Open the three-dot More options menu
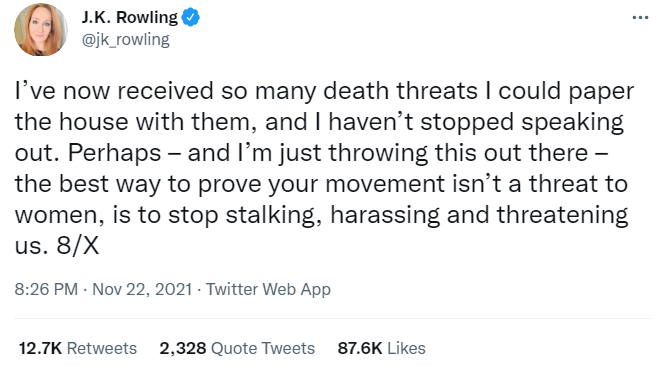This screenshot has height=367, width=666. tap(640, 18)
